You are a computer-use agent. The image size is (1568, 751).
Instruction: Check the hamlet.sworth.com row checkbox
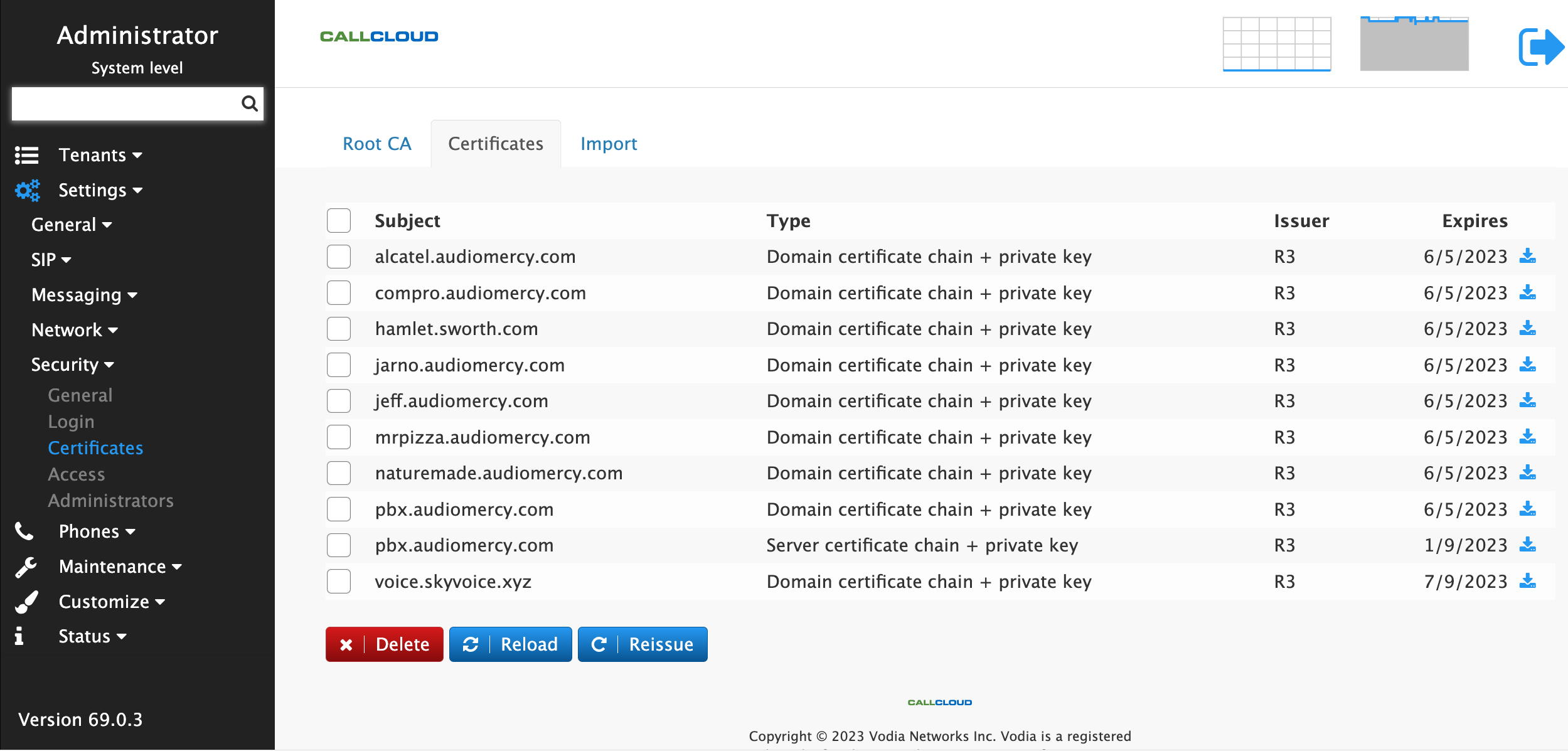point(339,329)
